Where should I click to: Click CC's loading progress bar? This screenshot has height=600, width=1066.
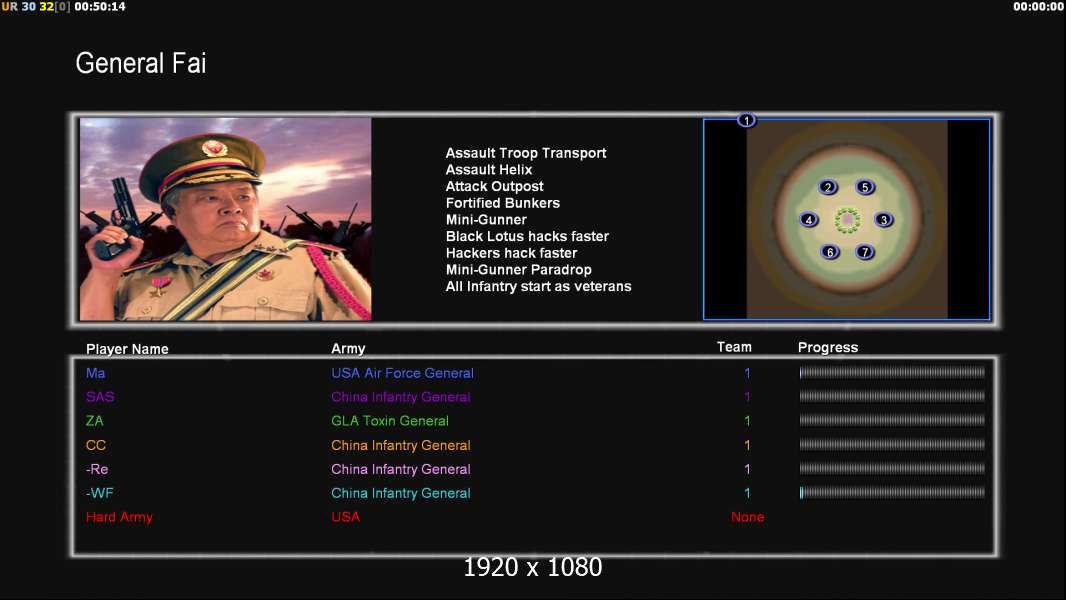pyautogui.click(x=892, y=444)
